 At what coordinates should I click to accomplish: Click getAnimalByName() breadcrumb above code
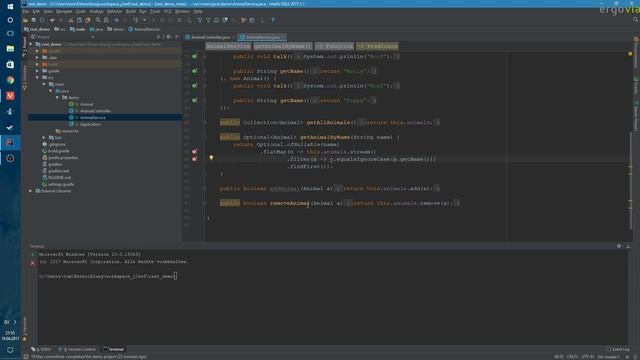point(282,46)
